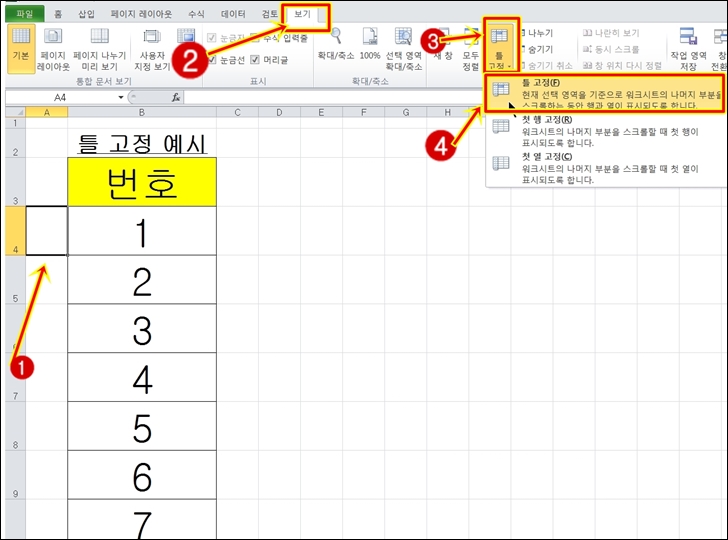Viewport: 728px width, 540px height.
Task: Click the Select All corner button
Action: coord(15,112)
